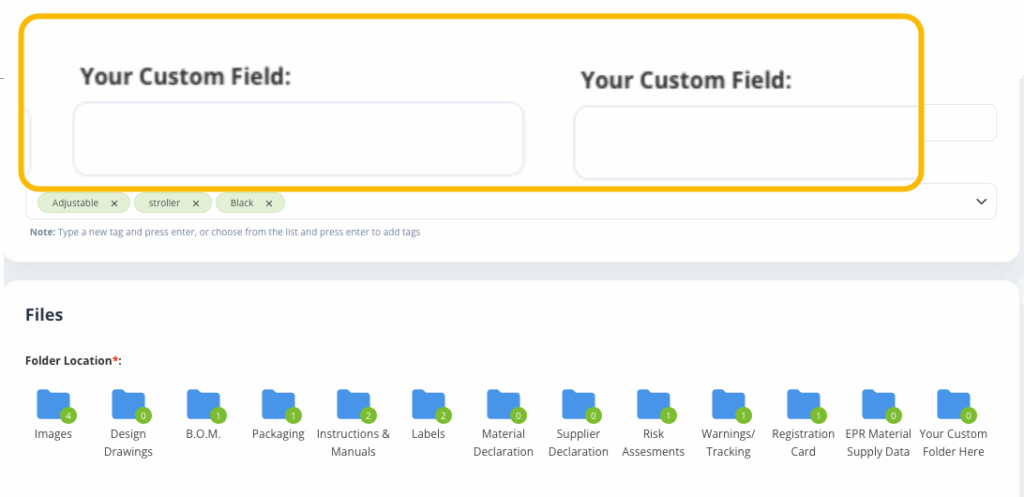
Task: Select the Risk Assessments folder
Action: tap(654, 405)
